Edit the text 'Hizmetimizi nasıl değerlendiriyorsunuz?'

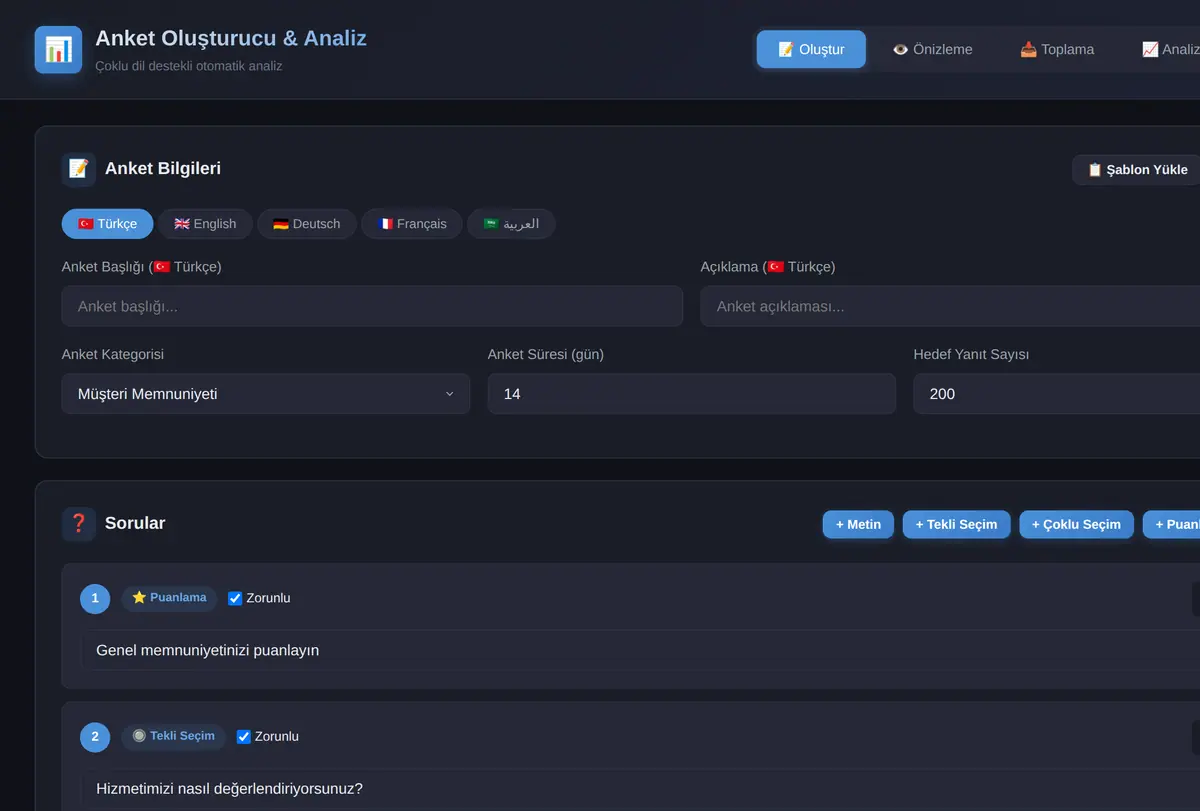click(640, 789)
